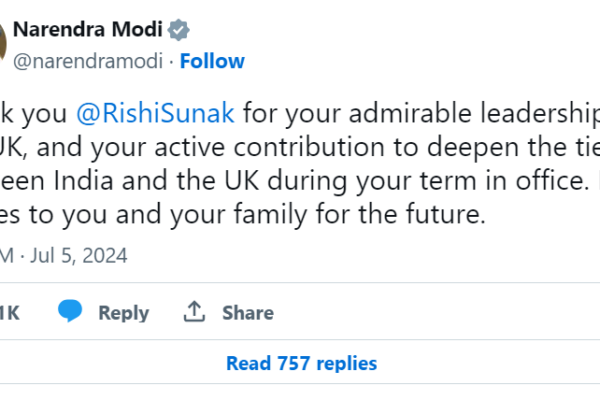Image resolution: width=600 pixels, height=400 pixels.
Task: Click the time fragment before Jul 5
Action: click(8, 255)
